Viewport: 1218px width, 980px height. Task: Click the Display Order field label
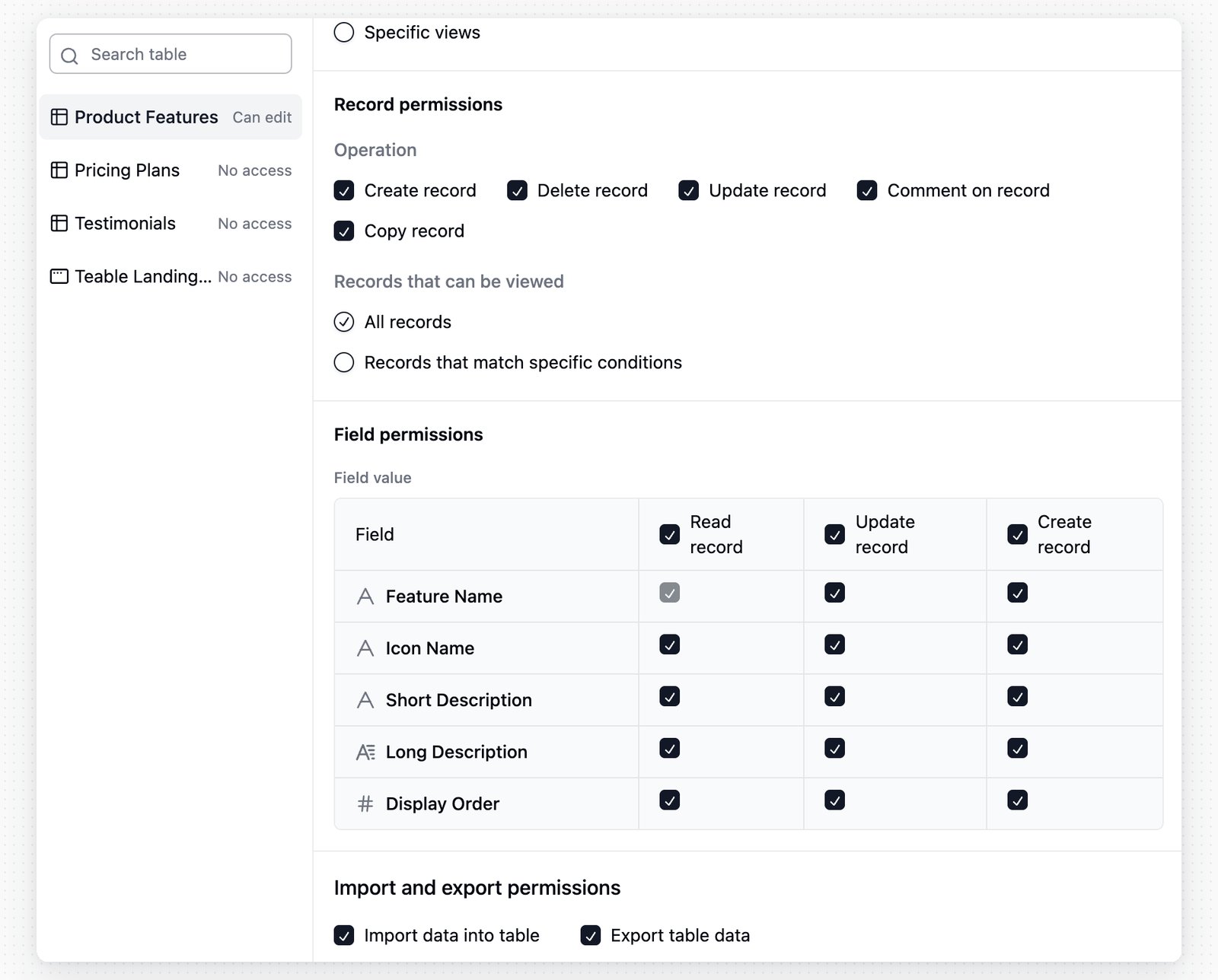point(442,803)
